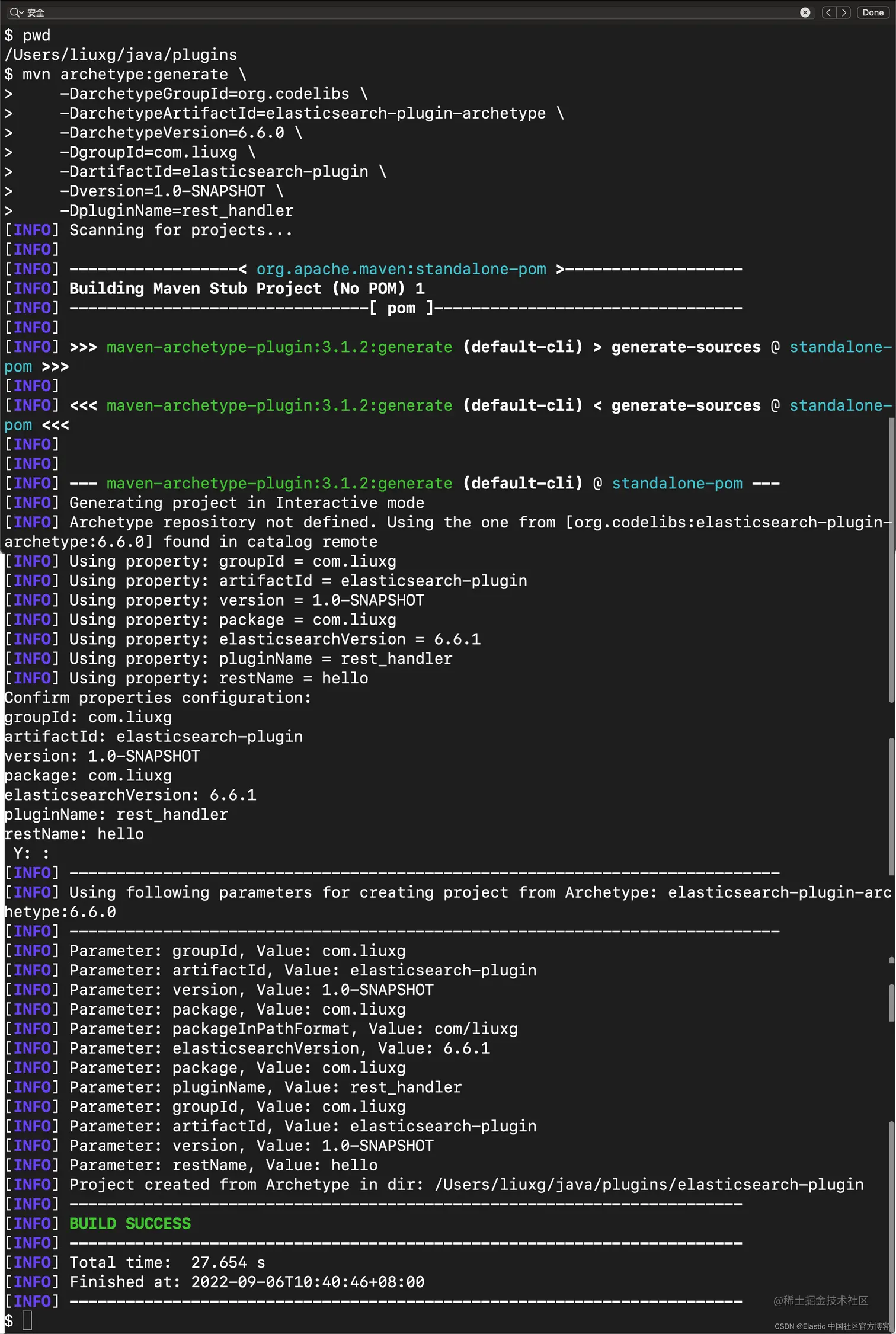This screenshot has height=1334, width=896.
Task: Click '-DgroupId=com.liuxg' argument
Action: pyautogui.click(x=149, y=152)
